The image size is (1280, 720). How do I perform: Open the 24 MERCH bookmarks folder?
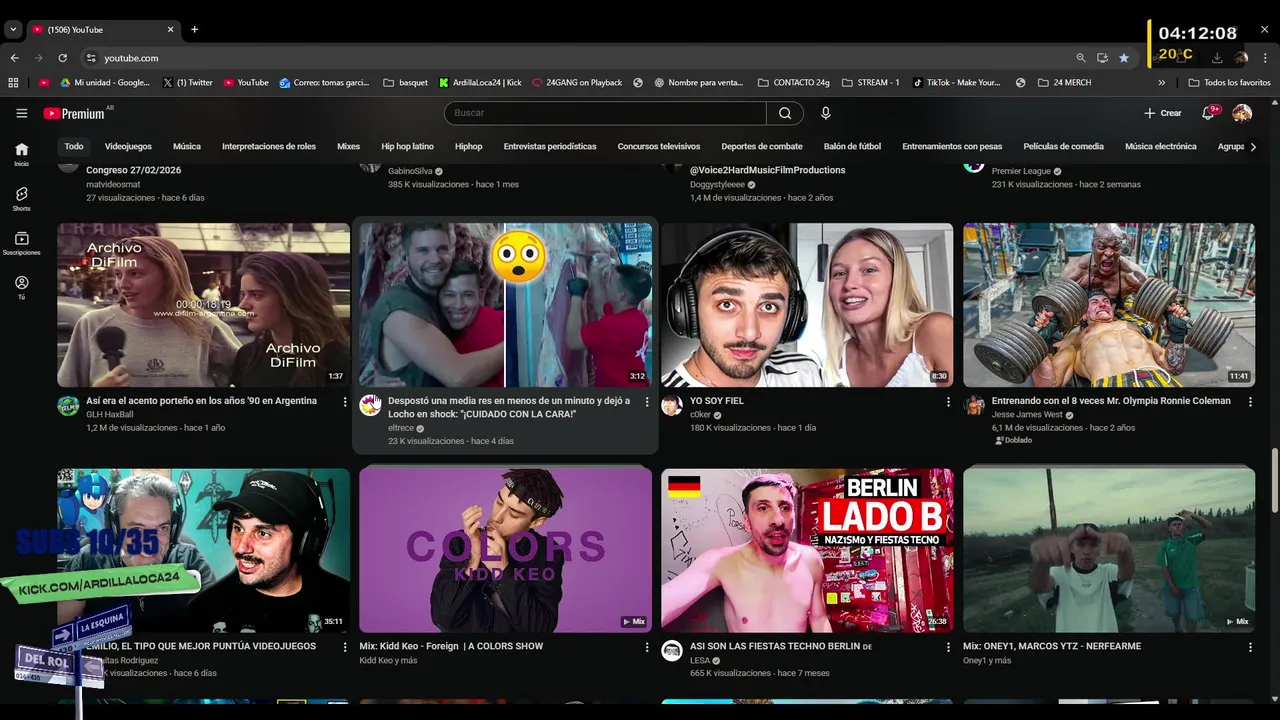(x=1064, y=83)
